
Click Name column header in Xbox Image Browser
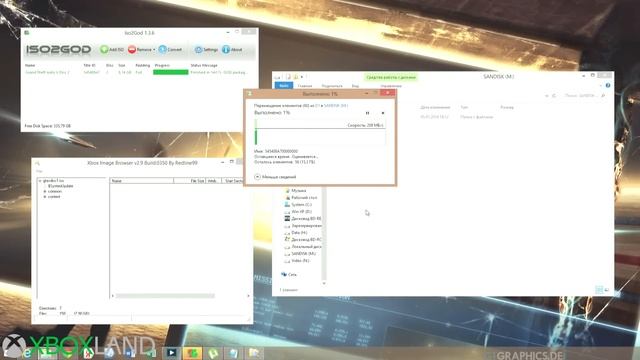pyautogui.click(x=141, y=180)
